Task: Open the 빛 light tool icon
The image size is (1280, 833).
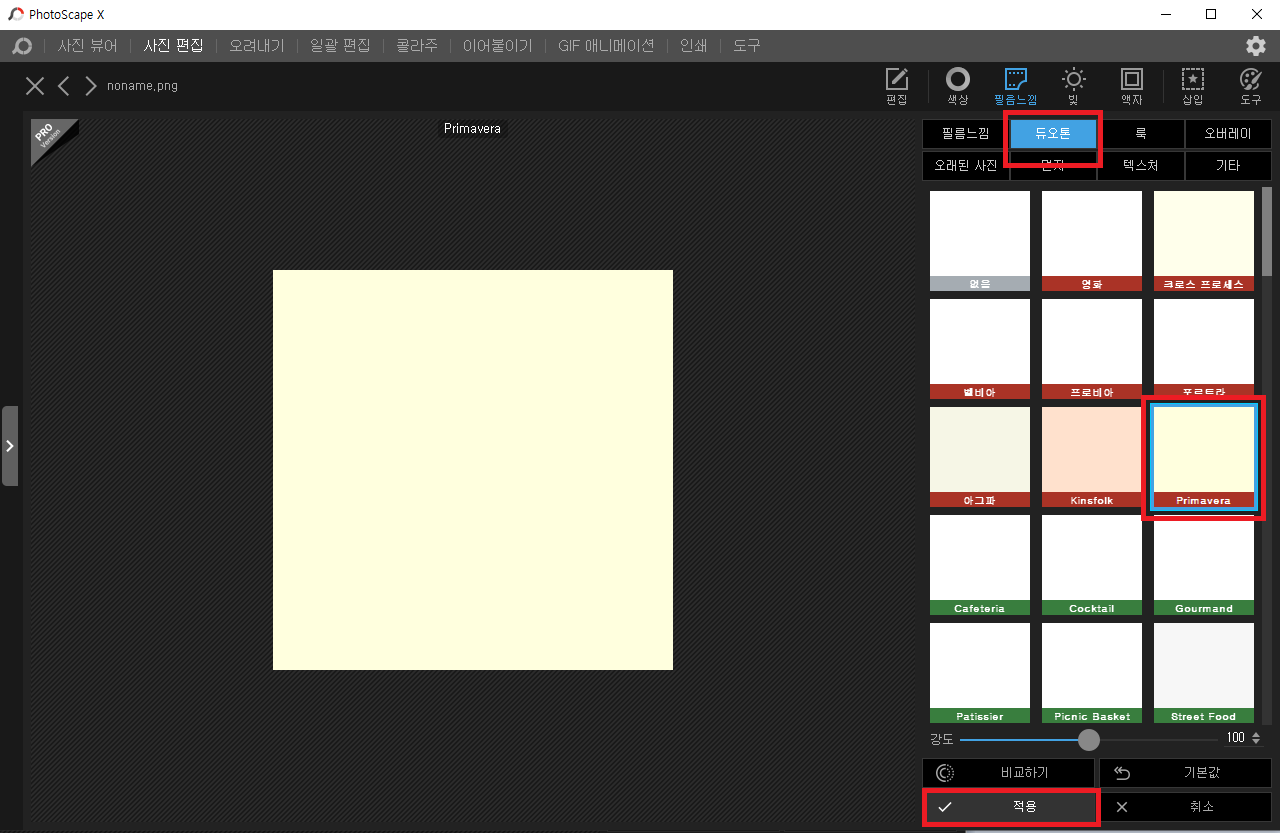Action: [x=1073, y=86]
